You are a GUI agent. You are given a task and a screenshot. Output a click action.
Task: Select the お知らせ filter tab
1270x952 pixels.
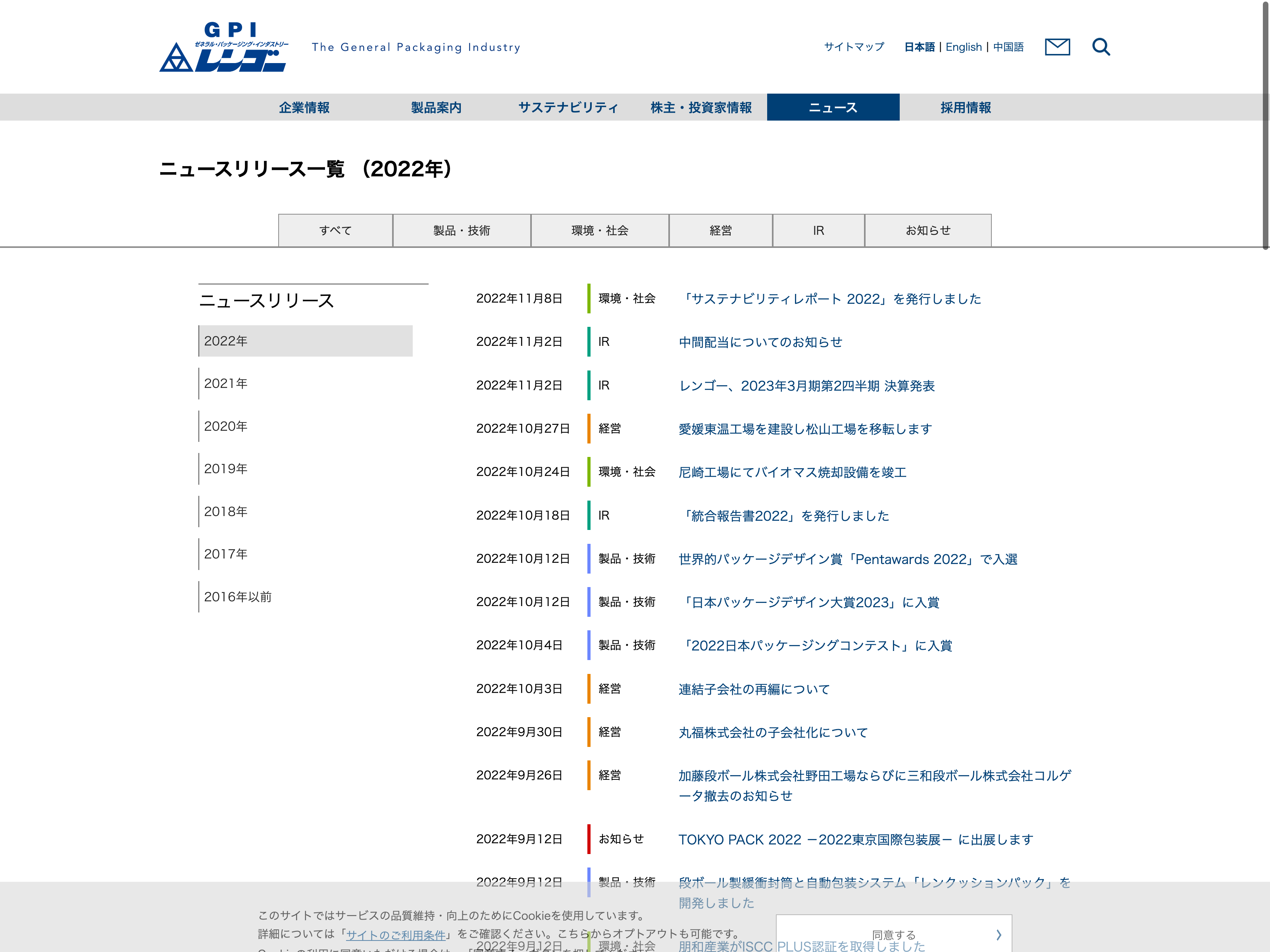pyautogui.click(x=928, y=231)
